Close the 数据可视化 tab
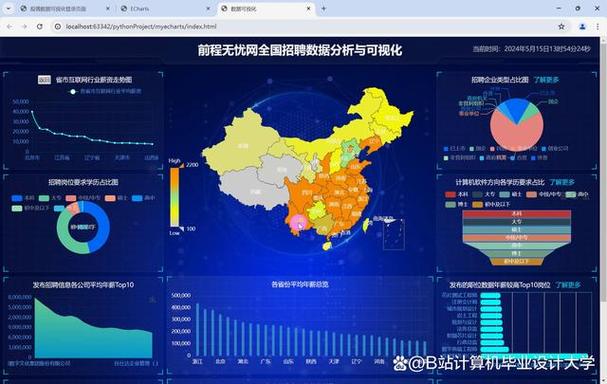 pyautogui.click(x=309, y=8)
